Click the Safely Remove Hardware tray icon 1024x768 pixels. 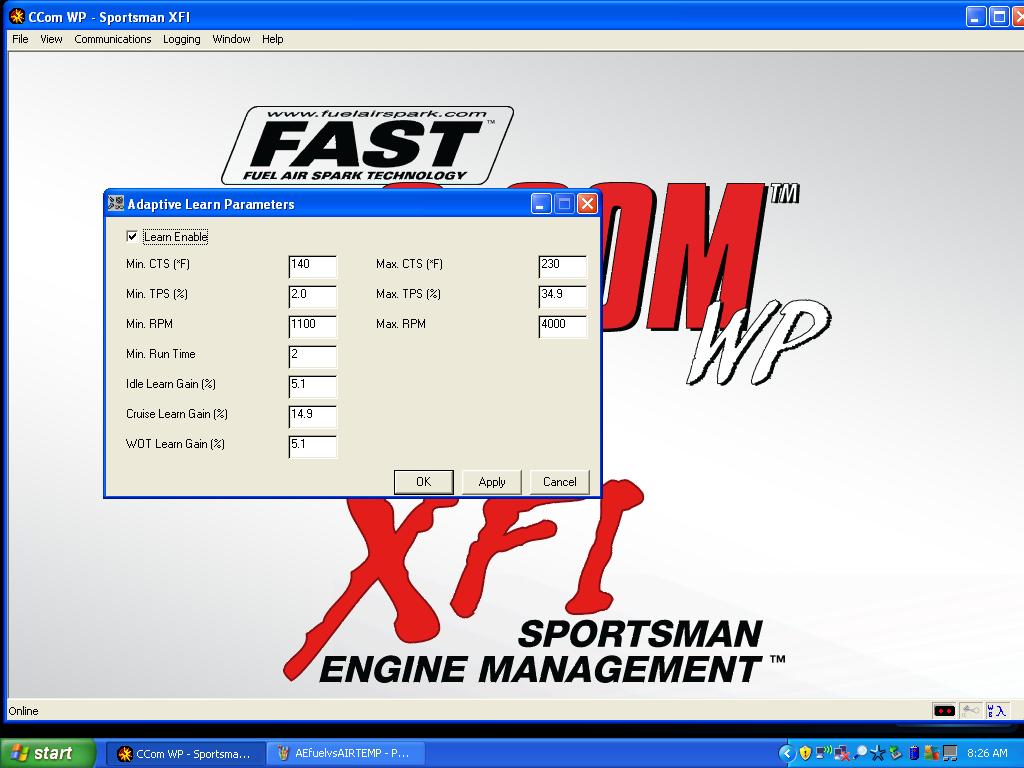(x=895, y=753)
